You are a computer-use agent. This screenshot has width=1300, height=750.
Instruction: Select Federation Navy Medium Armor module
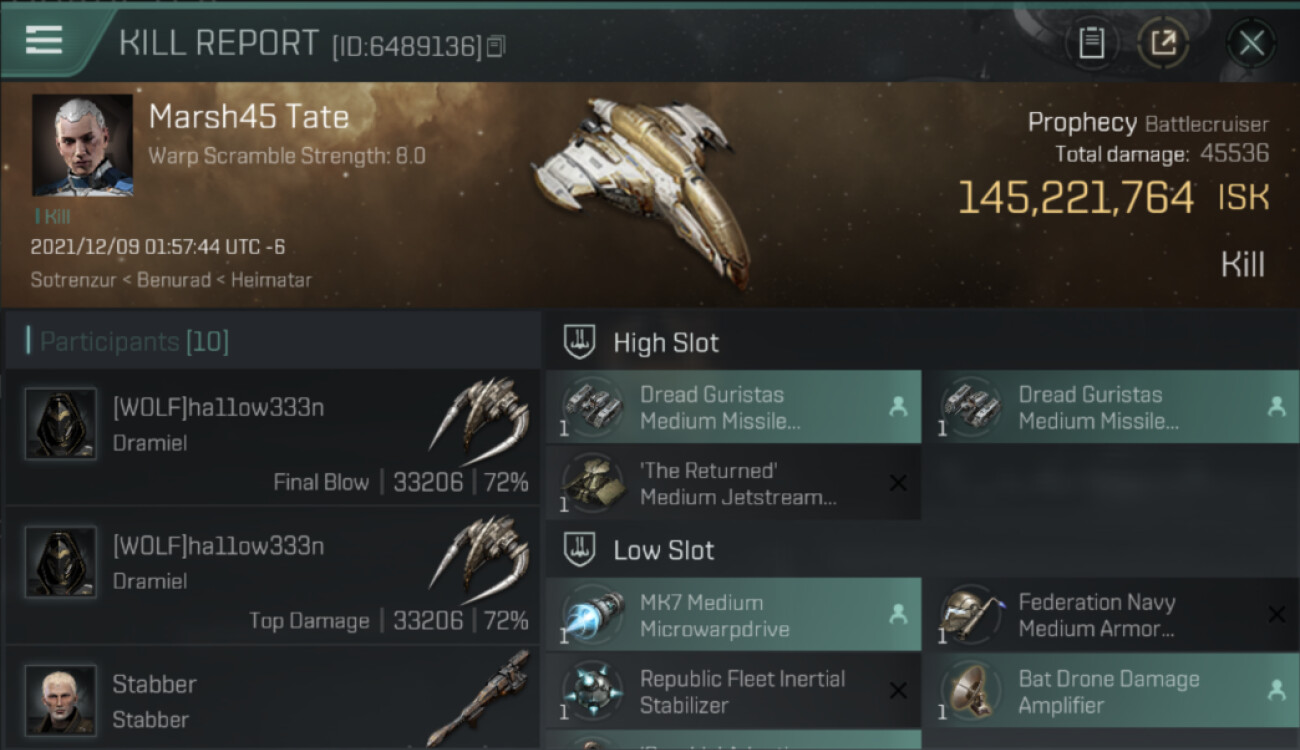tap(1110, 615)
